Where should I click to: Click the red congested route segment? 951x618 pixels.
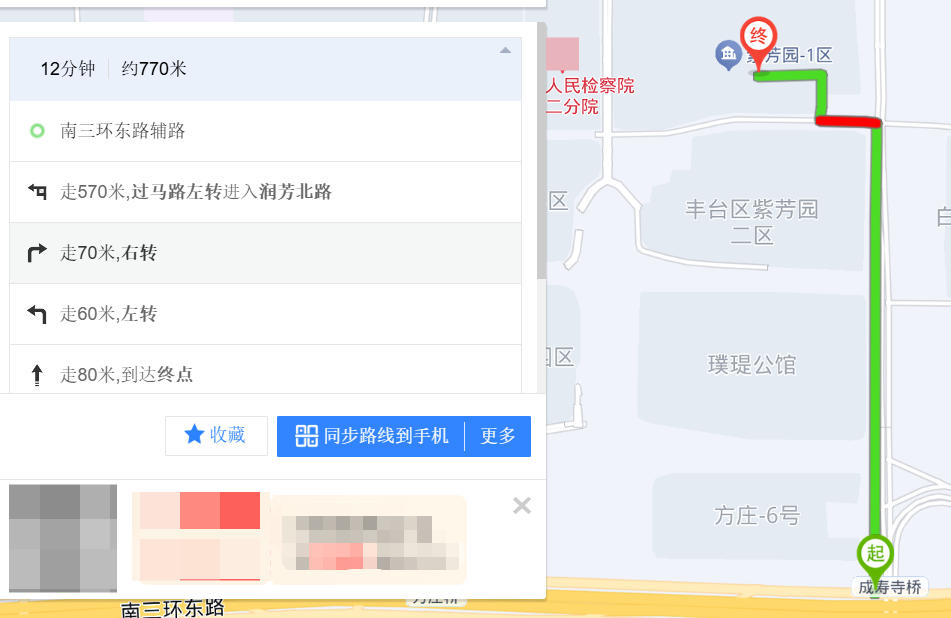tap(847, 122)
